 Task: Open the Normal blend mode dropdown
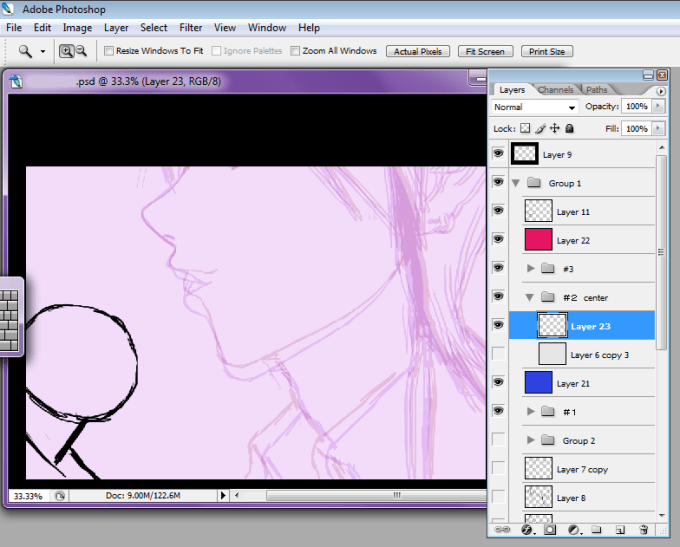[535, 107]
